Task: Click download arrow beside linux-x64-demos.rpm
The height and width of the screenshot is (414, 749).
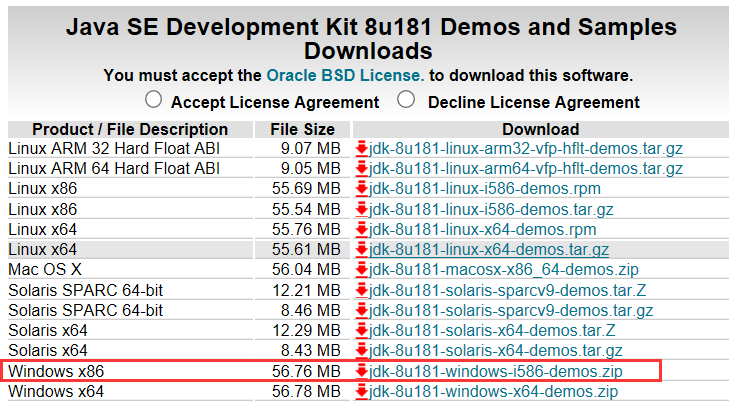Action: click(362, 229)
